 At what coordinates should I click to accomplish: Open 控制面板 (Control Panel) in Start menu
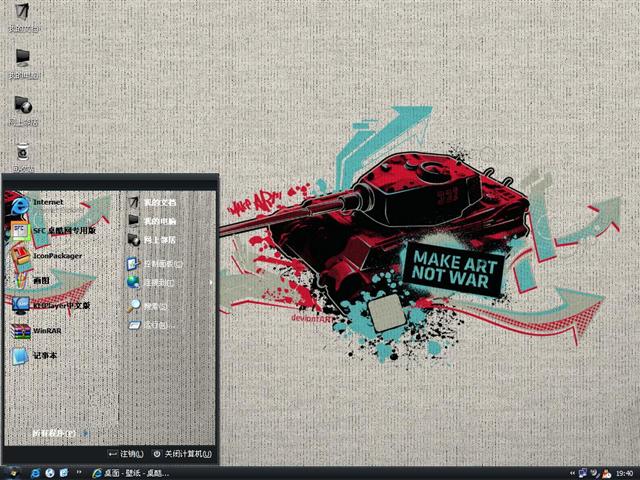154,264
